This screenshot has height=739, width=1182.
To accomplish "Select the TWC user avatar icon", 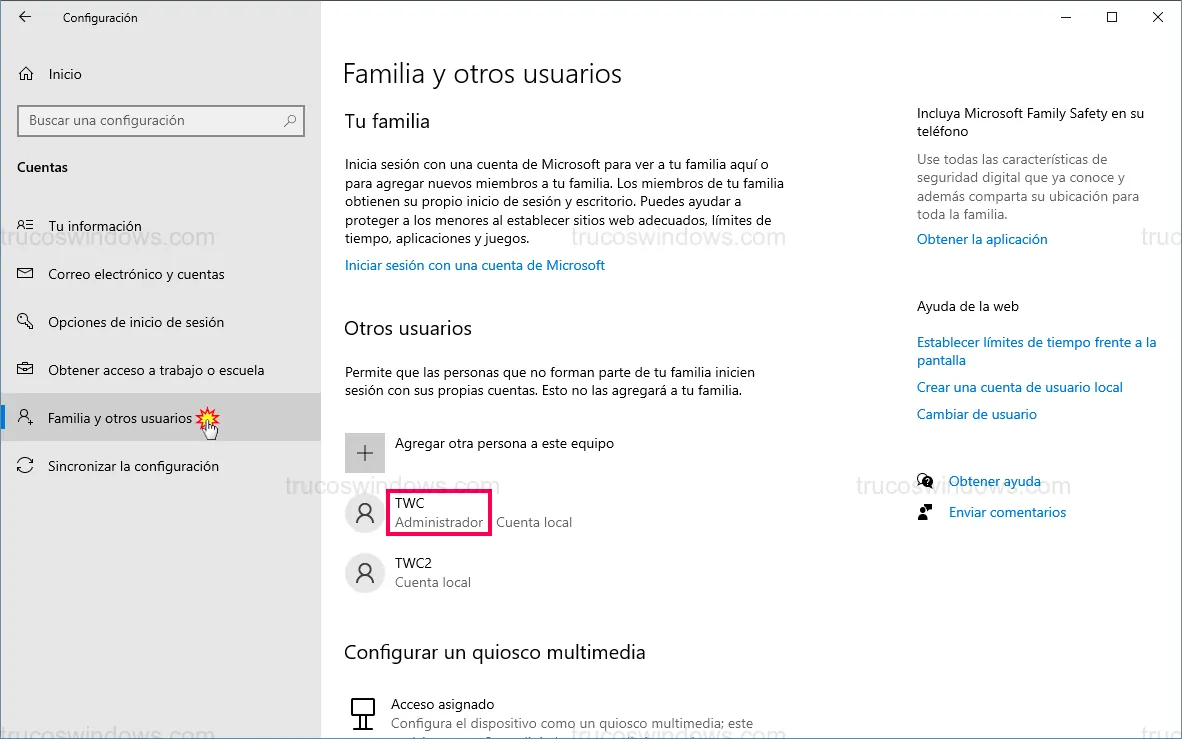I will coord(365,513).
